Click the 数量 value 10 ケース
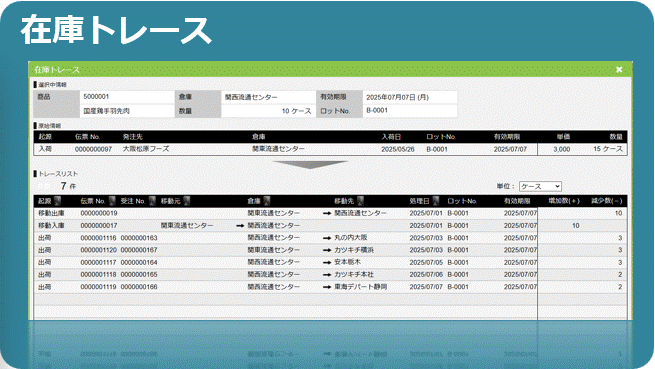 pos(297,111)
